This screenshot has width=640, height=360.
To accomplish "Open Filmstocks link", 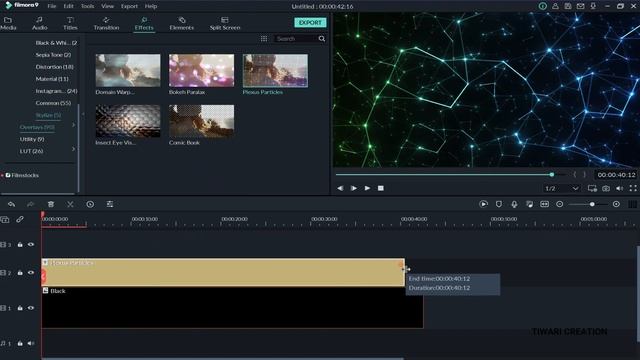I will point(22,175).
